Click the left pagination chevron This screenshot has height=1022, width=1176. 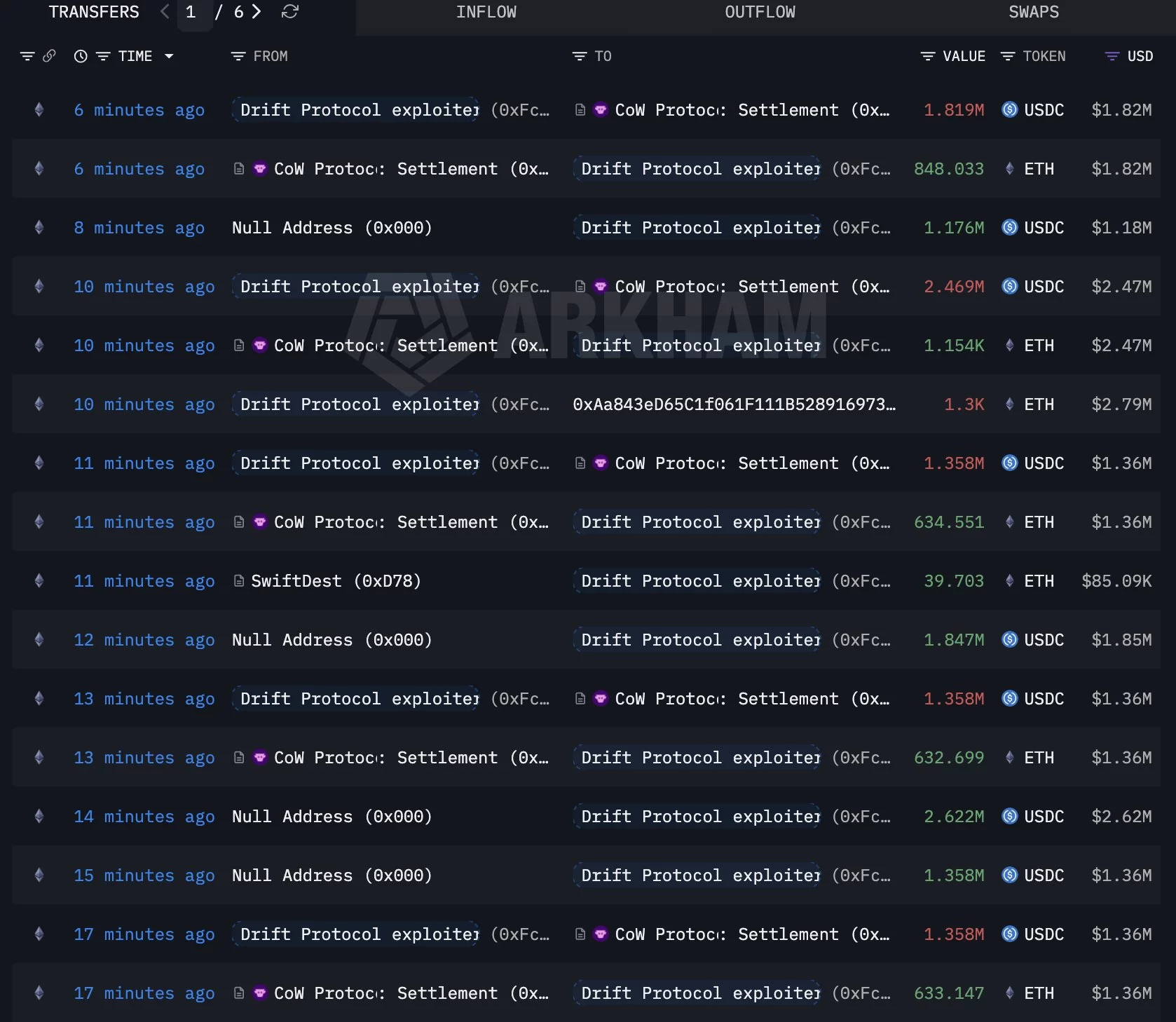[x=164, y=12]
